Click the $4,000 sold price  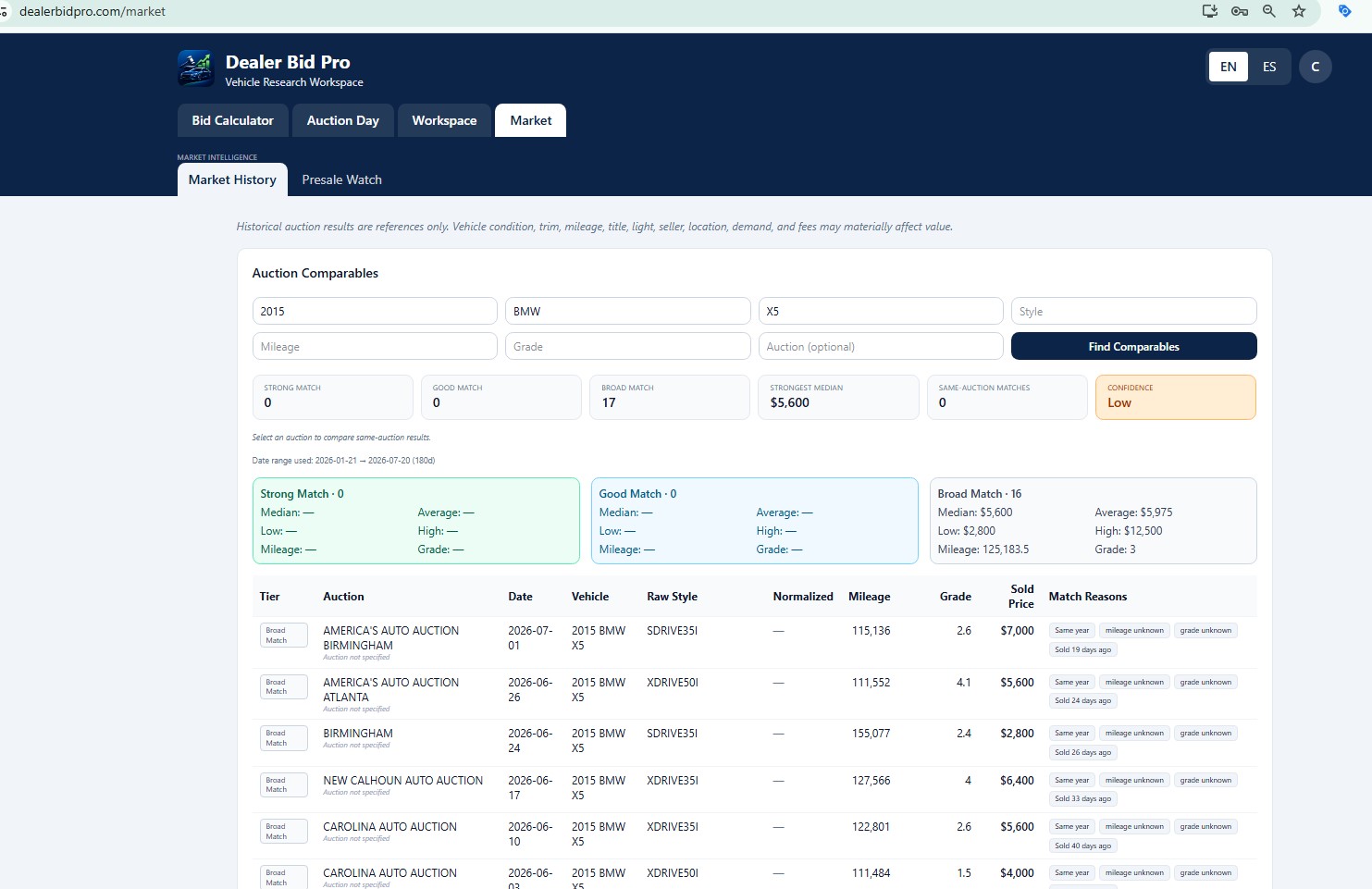point(1018,873)
